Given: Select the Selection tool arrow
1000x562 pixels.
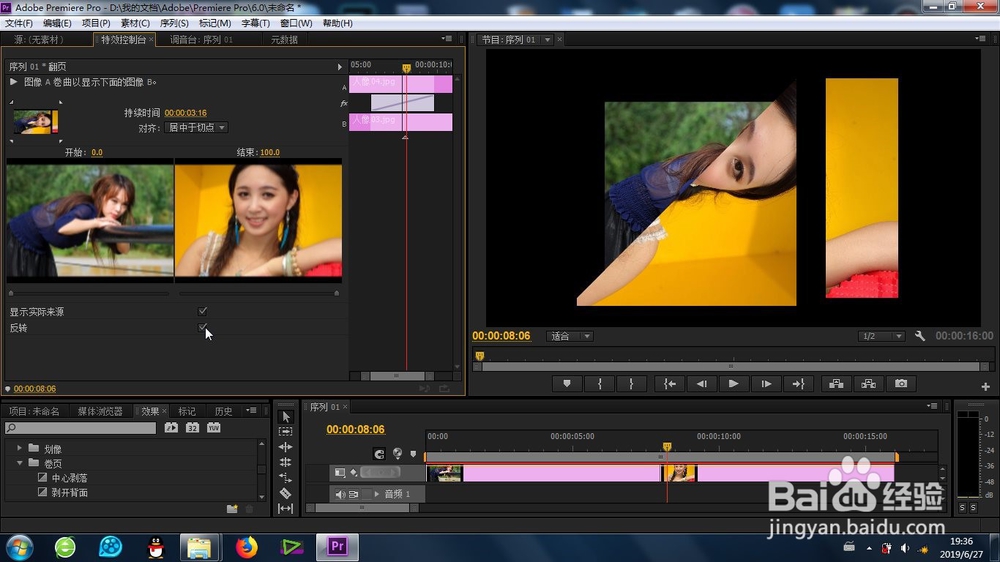Looking at the screenshot, I should tap(286, 417).
